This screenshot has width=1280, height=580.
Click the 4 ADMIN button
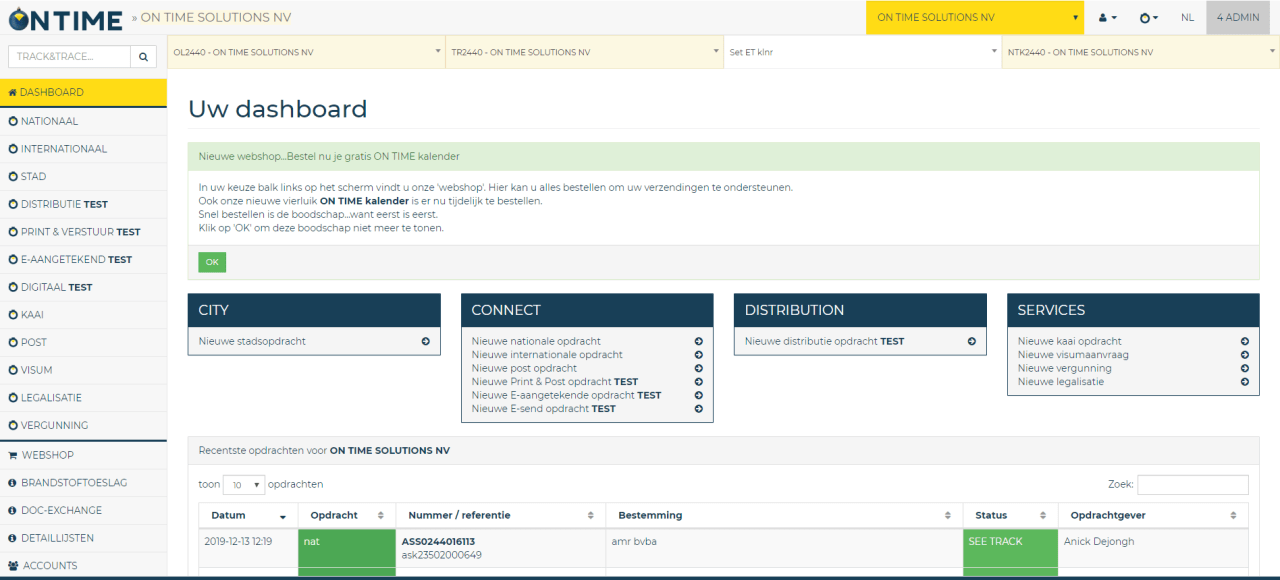pyautogui.click(x=1238, y=17)
